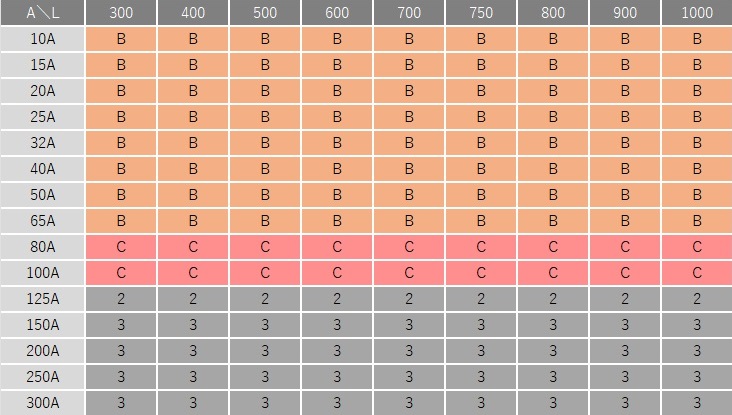Viewport: 732px width, 415px height.
Task: Select the 125A row label
Action: click(x=43, y=298)
